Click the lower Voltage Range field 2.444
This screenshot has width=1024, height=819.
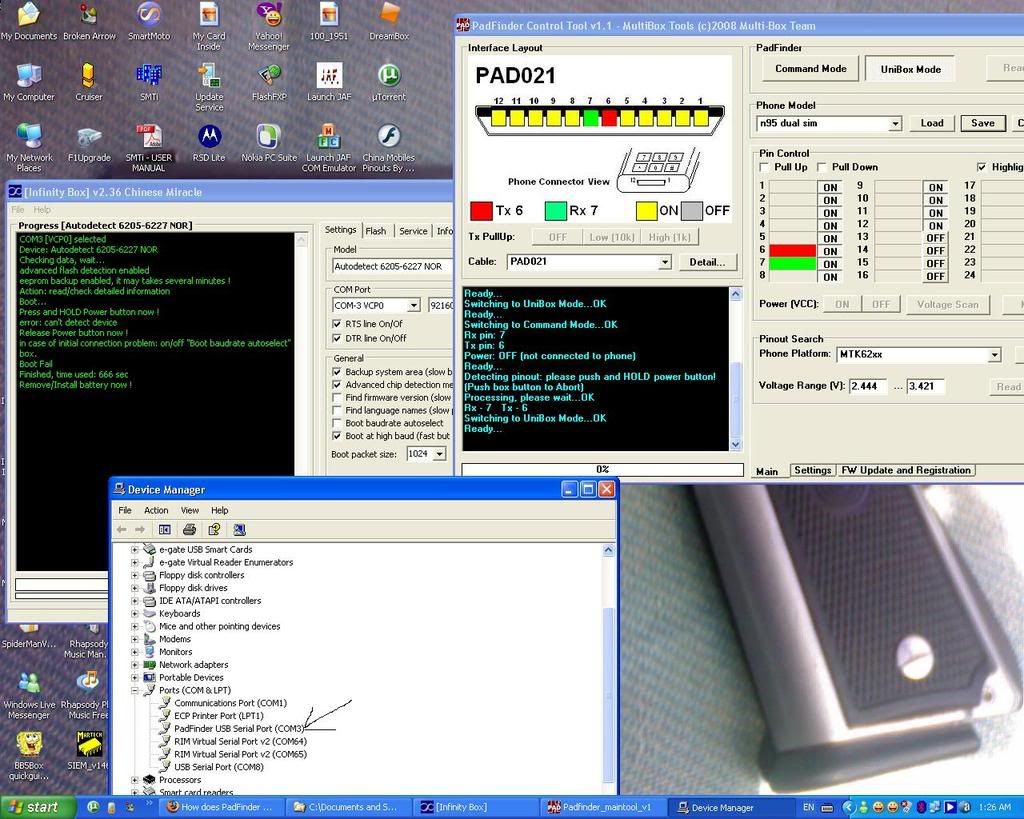pyautogui.click(x=869, y=386)
